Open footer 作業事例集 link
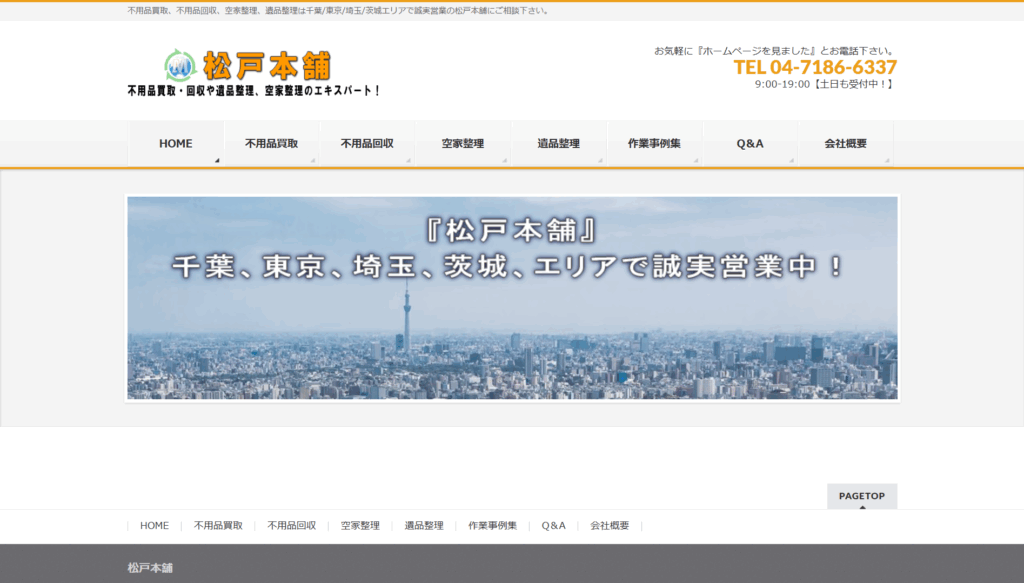Viewport: 1024px width, 583px height. (x=492, y=526)
